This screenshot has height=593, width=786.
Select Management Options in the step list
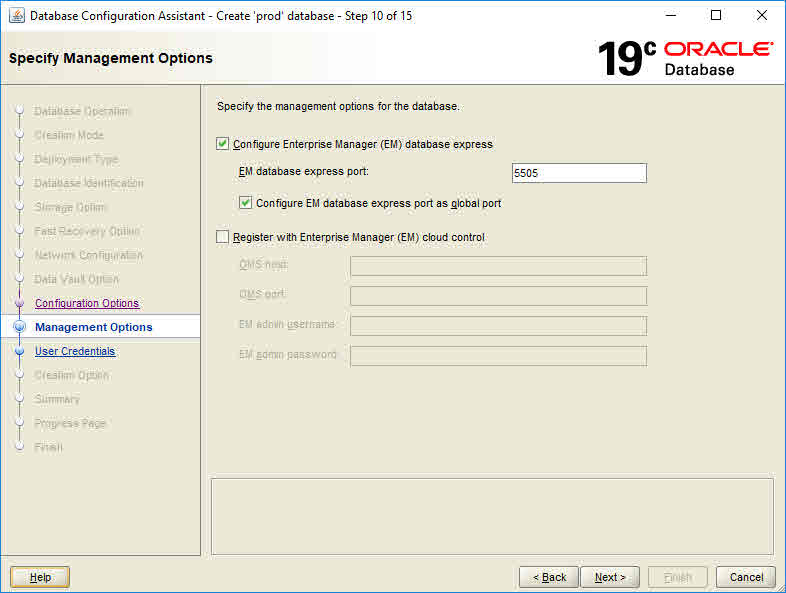[x=93, y=327]
